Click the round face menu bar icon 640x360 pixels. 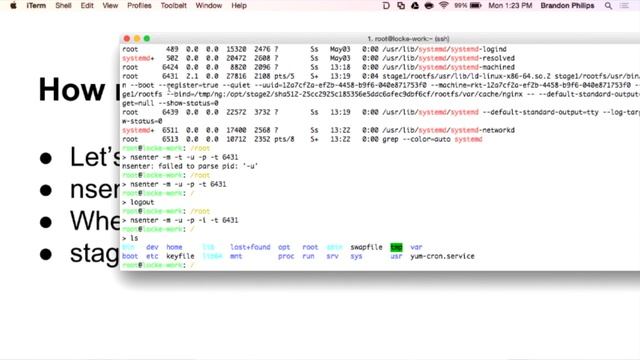pos(429,6)
